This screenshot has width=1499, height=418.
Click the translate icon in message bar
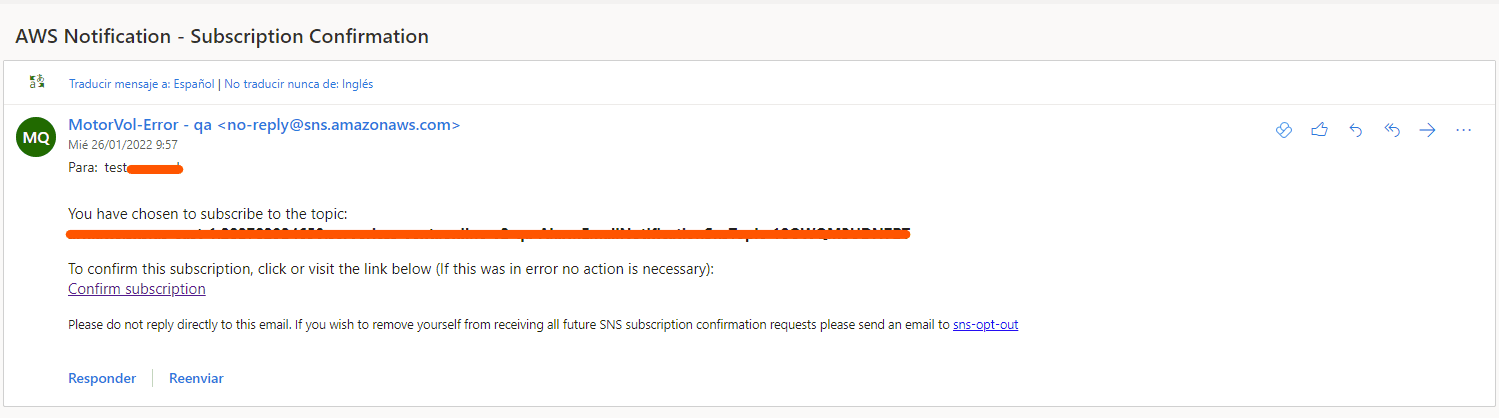(x=37, y=82)
